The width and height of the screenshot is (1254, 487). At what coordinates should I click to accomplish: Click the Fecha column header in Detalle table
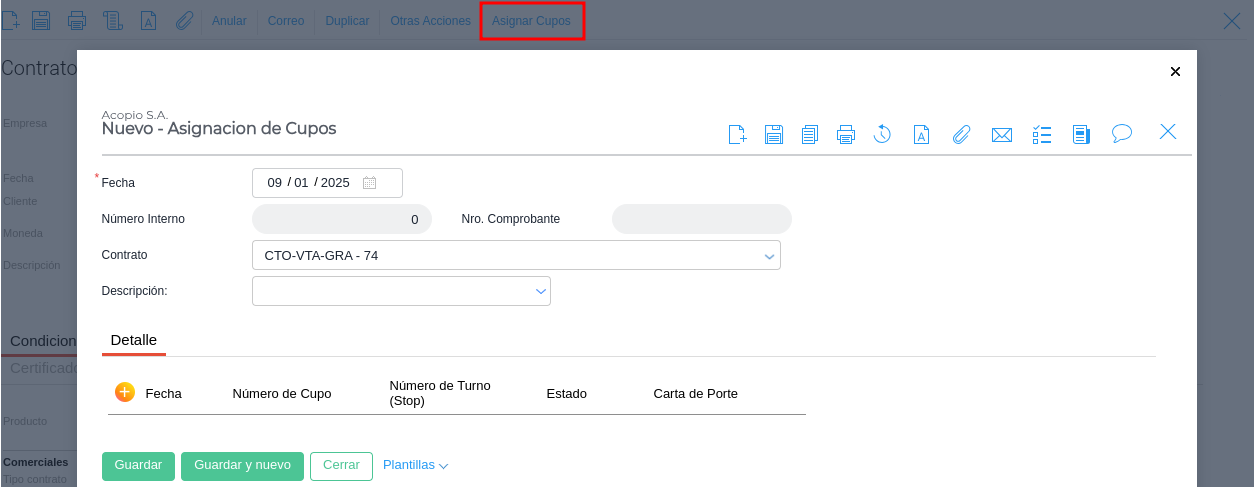164,394
